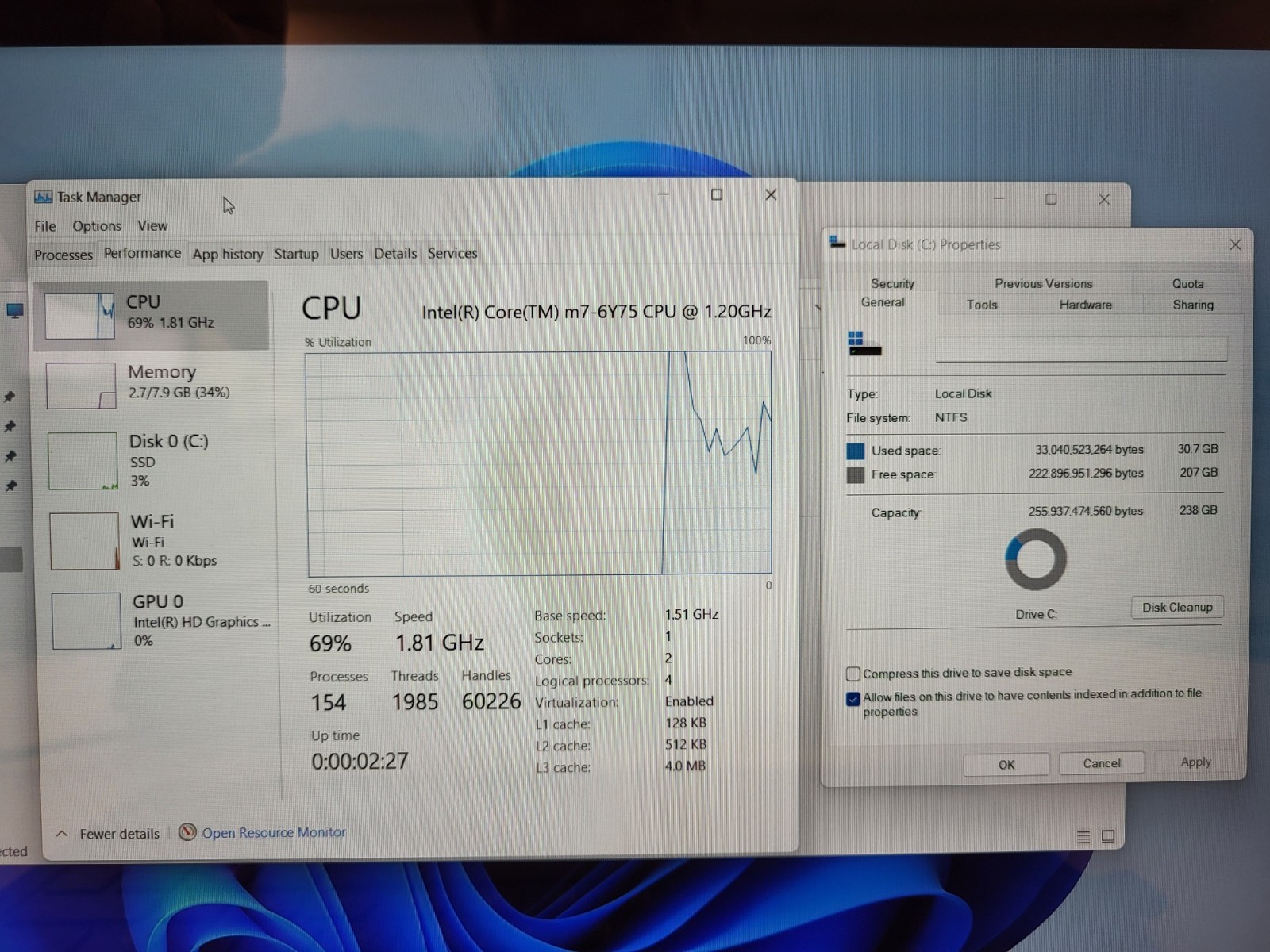Click the drive label input field

[x=1081, y=349]
